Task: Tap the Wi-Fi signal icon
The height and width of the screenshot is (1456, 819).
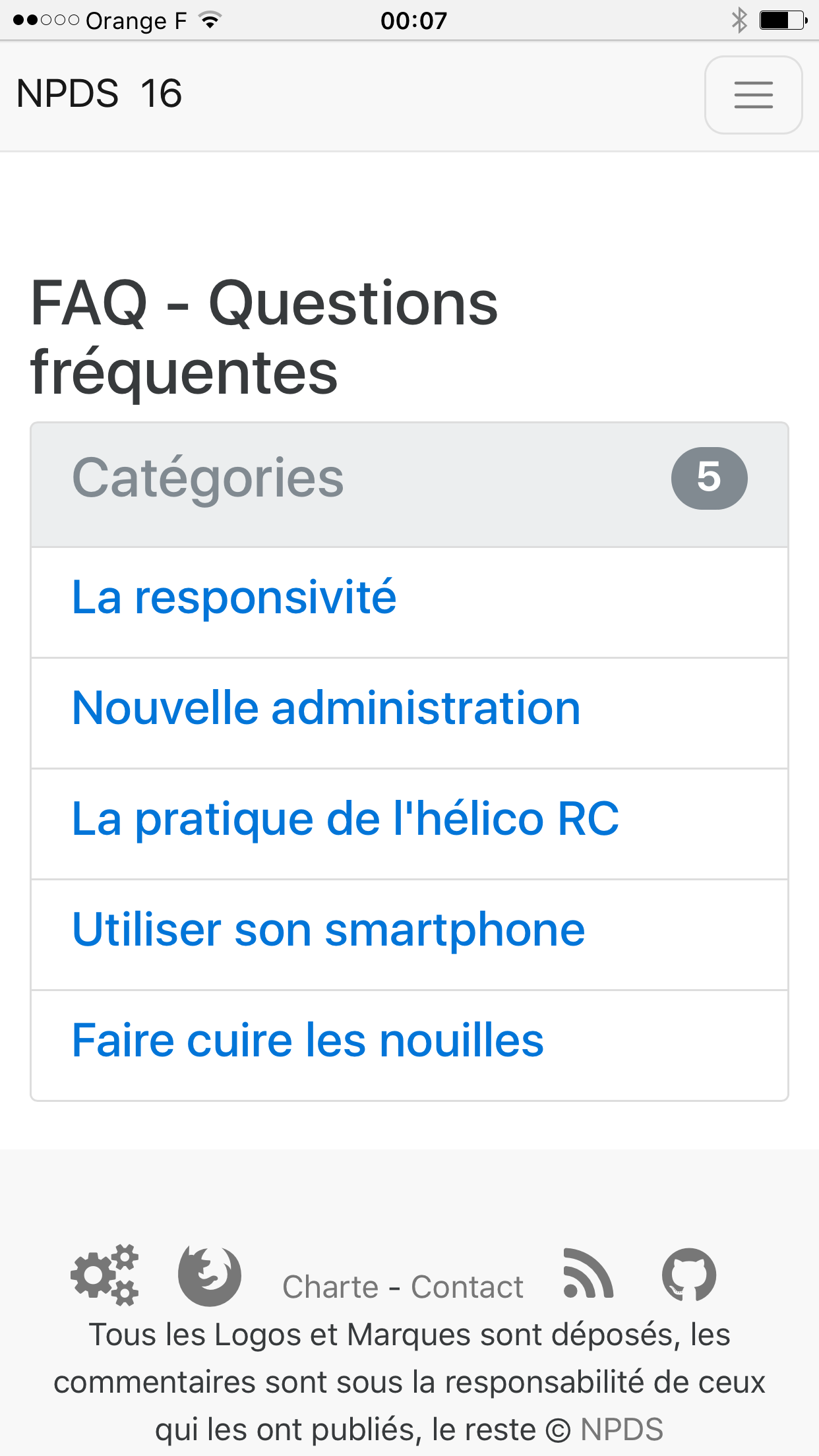Action: [x=210, y=20]
